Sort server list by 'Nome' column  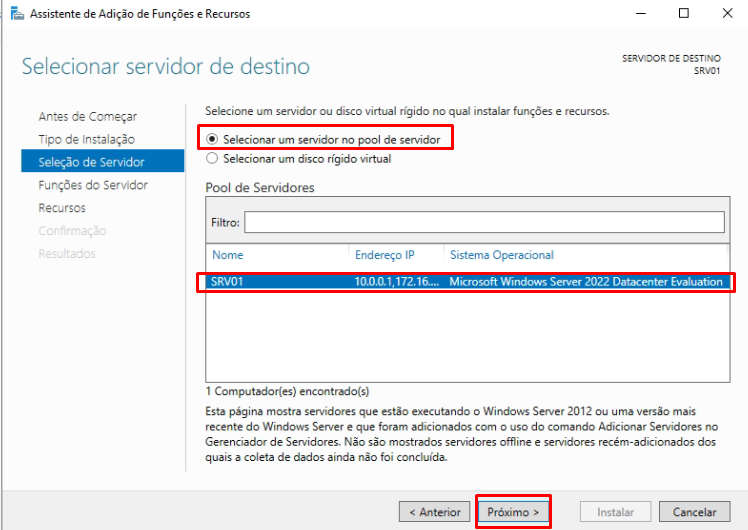coord(228,255)
